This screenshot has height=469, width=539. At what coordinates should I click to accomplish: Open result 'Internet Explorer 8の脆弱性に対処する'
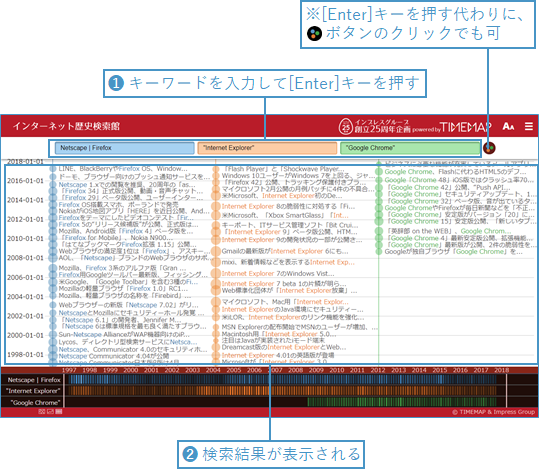[x=288, y=206]
